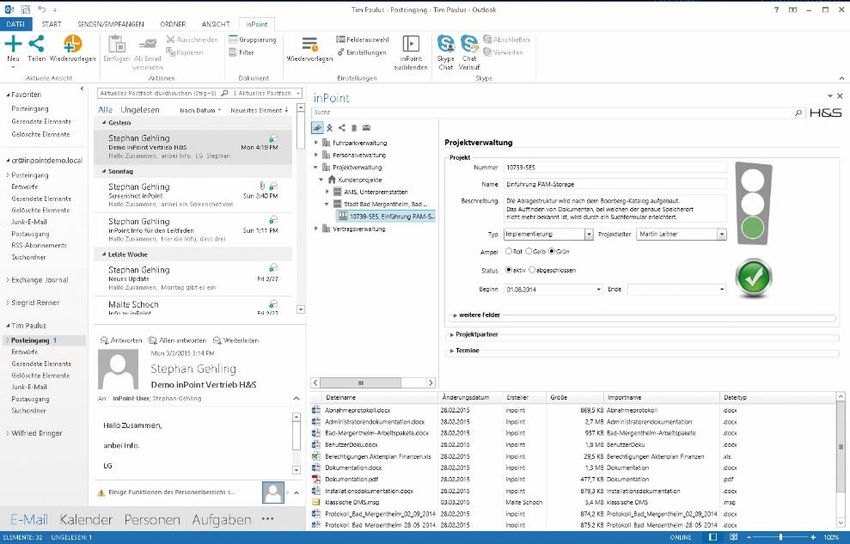Click the Gruppierung icon in Dokument group
The image size is (850, 544).
point(233,40)
